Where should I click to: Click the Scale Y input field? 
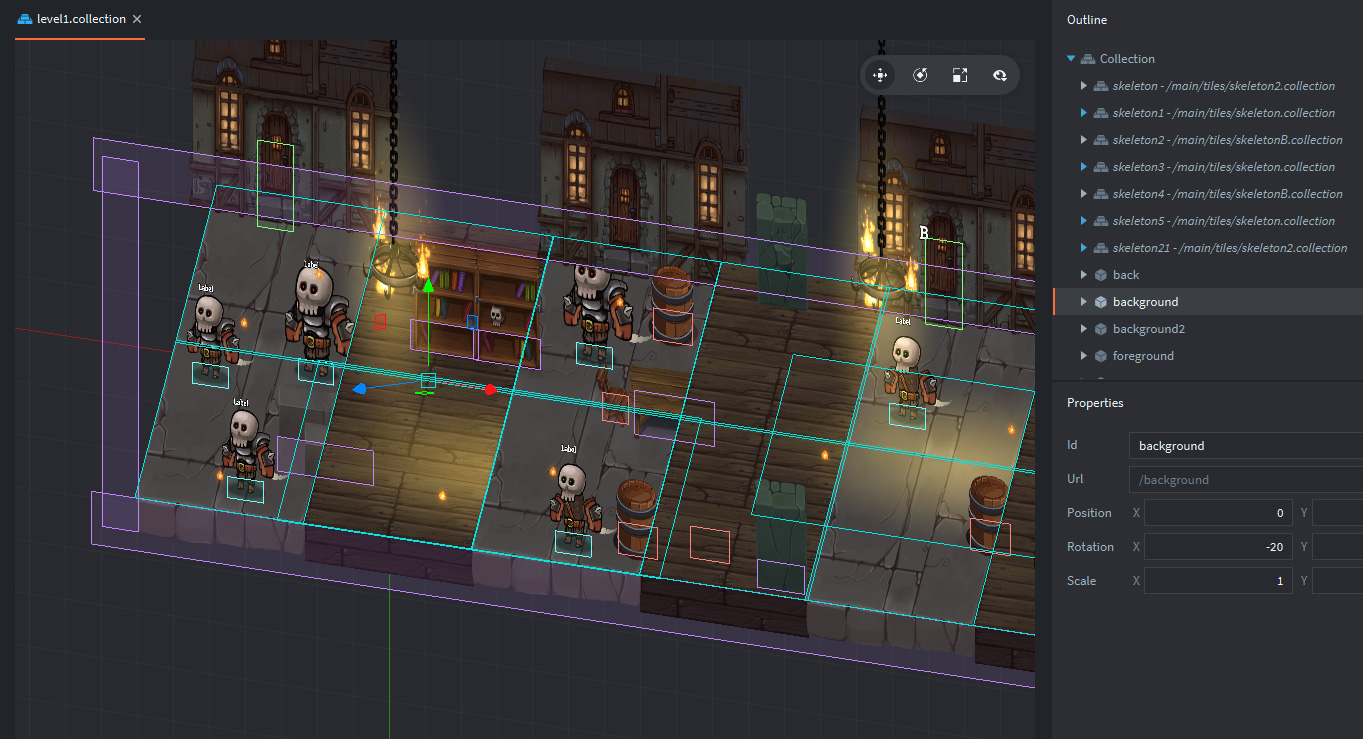pos(1338,581)
